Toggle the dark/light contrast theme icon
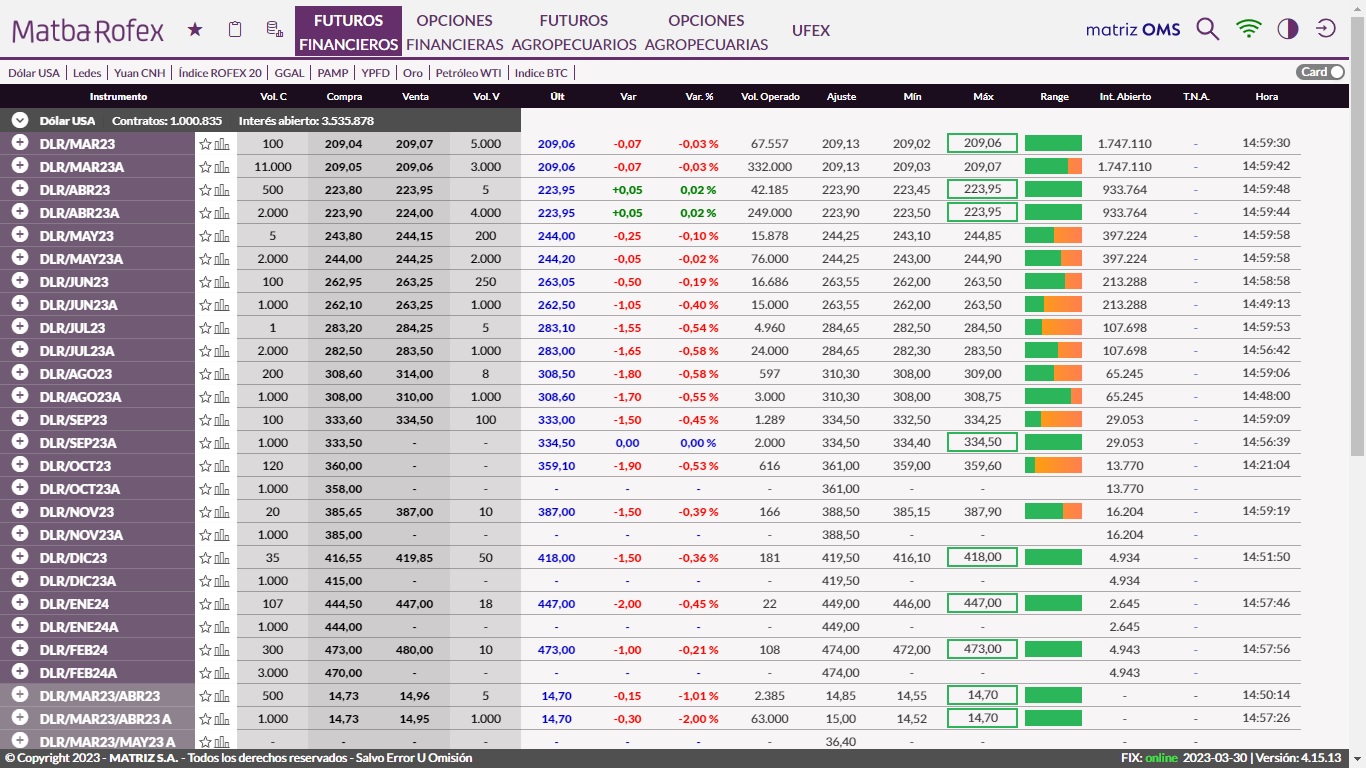1366x768 pixels. point(1288,29)
